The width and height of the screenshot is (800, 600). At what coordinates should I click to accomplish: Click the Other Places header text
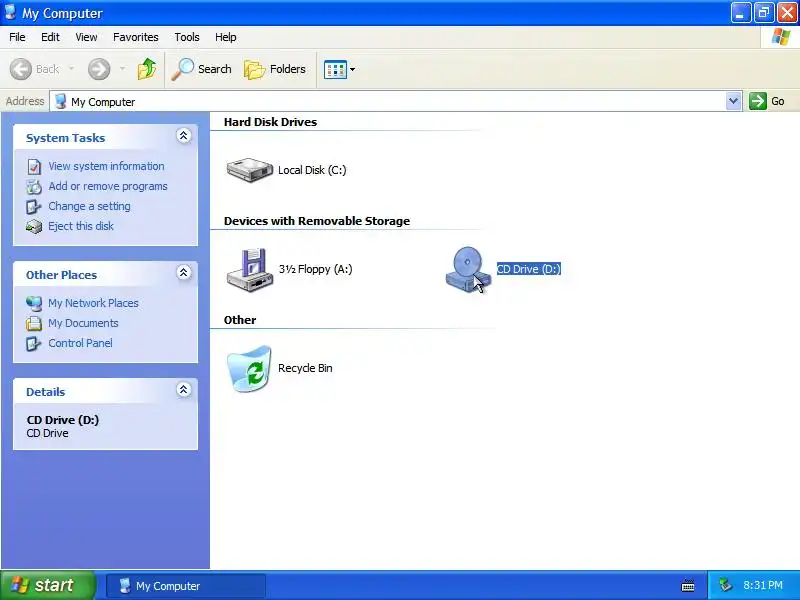click(61, 275)
